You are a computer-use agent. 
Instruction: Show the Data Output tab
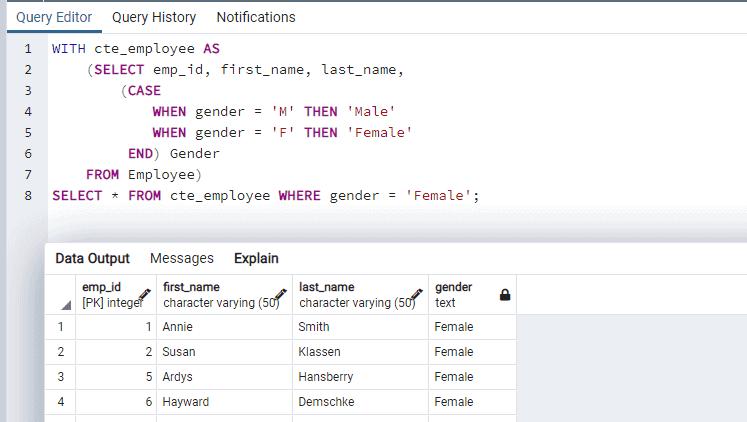(x=93, y=258)
